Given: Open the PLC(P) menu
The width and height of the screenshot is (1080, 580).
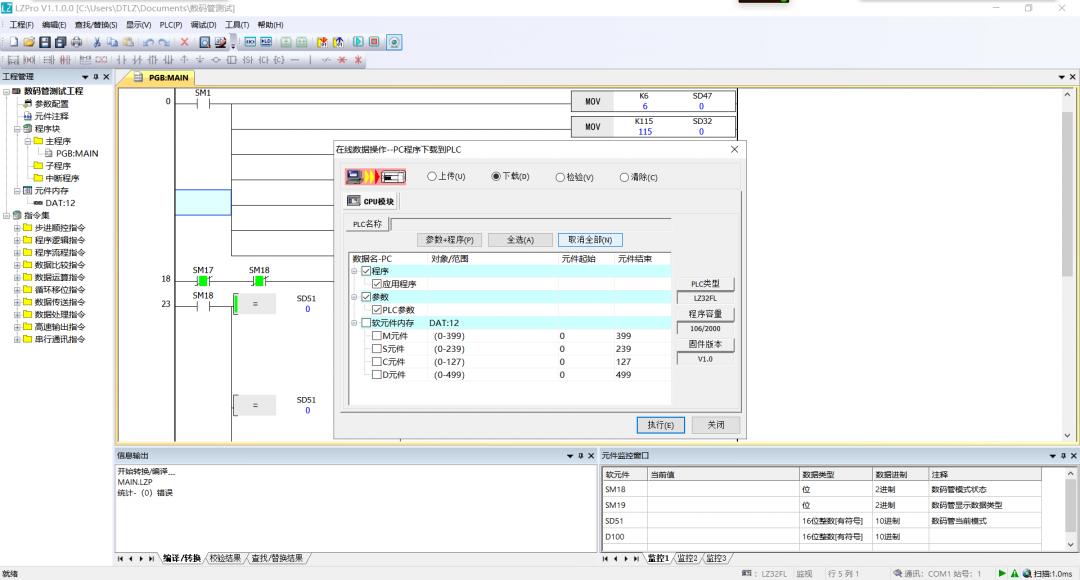Looking at the screenshot, I should pyautogui.click(x=171, y=25).
